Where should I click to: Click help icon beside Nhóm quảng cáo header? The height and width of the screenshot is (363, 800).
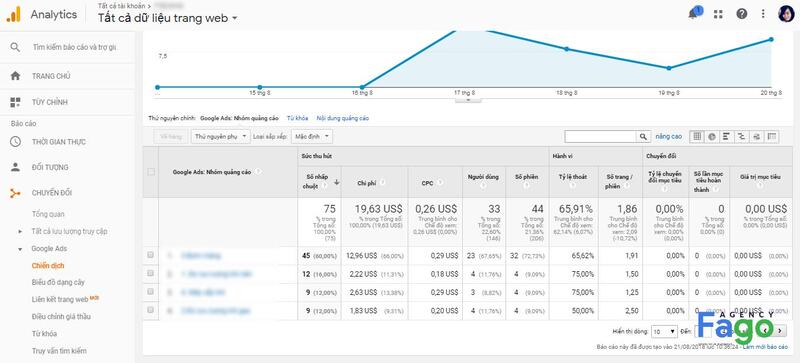tap(258, 172)
